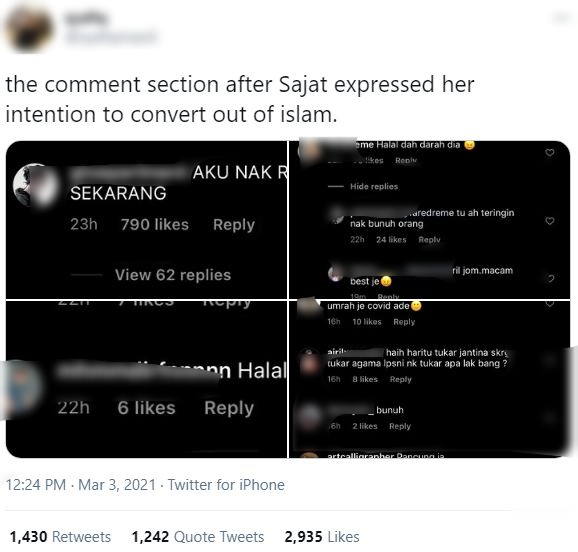Image resolution: width=578 pixels, height=552 pixels.
Task: Like the 'Halal dah darah dia' comment
Action: [550, 152]
